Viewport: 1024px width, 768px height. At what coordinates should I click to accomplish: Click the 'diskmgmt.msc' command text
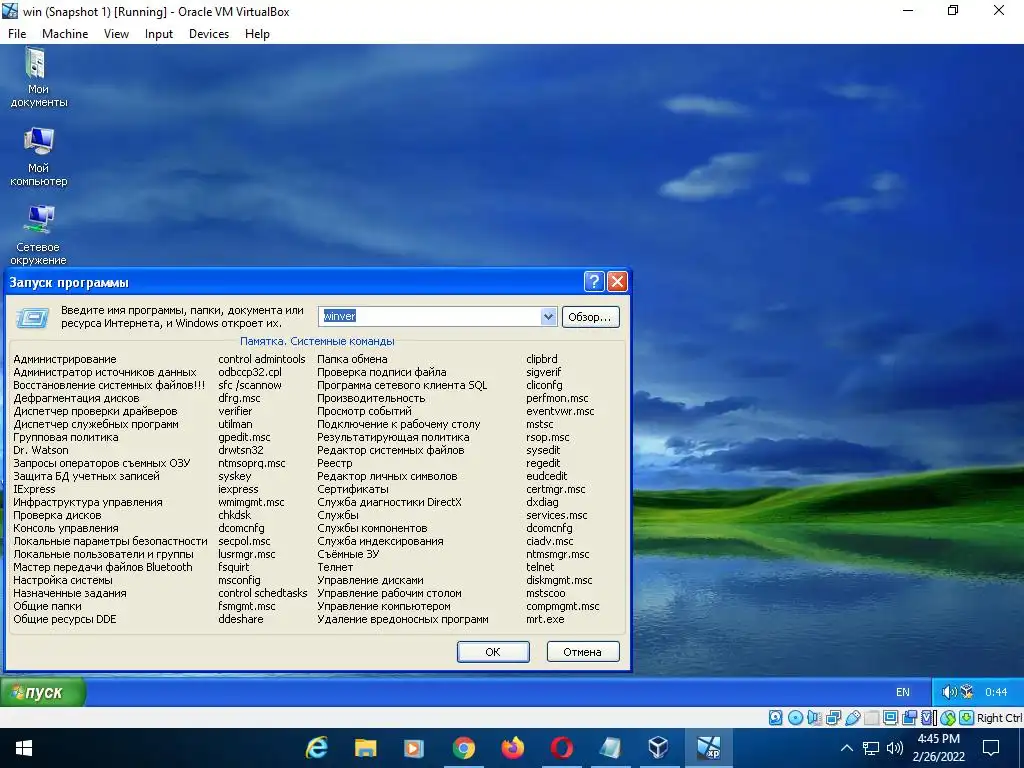(x=560, y=580)
